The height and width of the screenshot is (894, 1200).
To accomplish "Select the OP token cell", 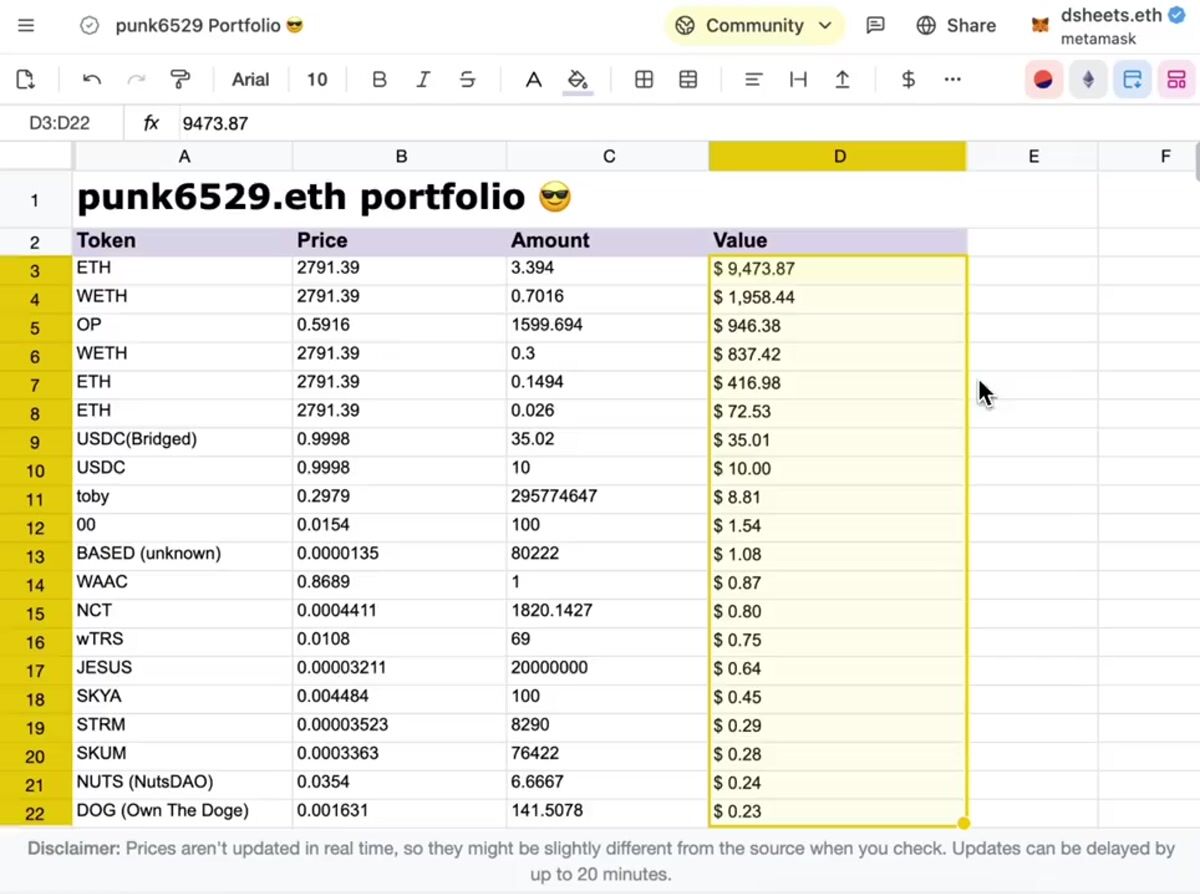I will pos(184,326).
